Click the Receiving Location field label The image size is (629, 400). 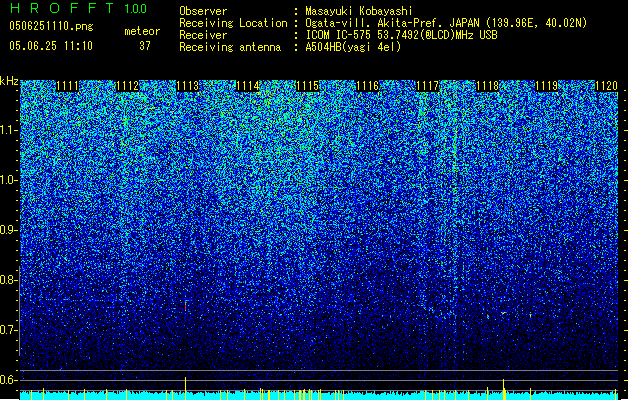[233, 23]
